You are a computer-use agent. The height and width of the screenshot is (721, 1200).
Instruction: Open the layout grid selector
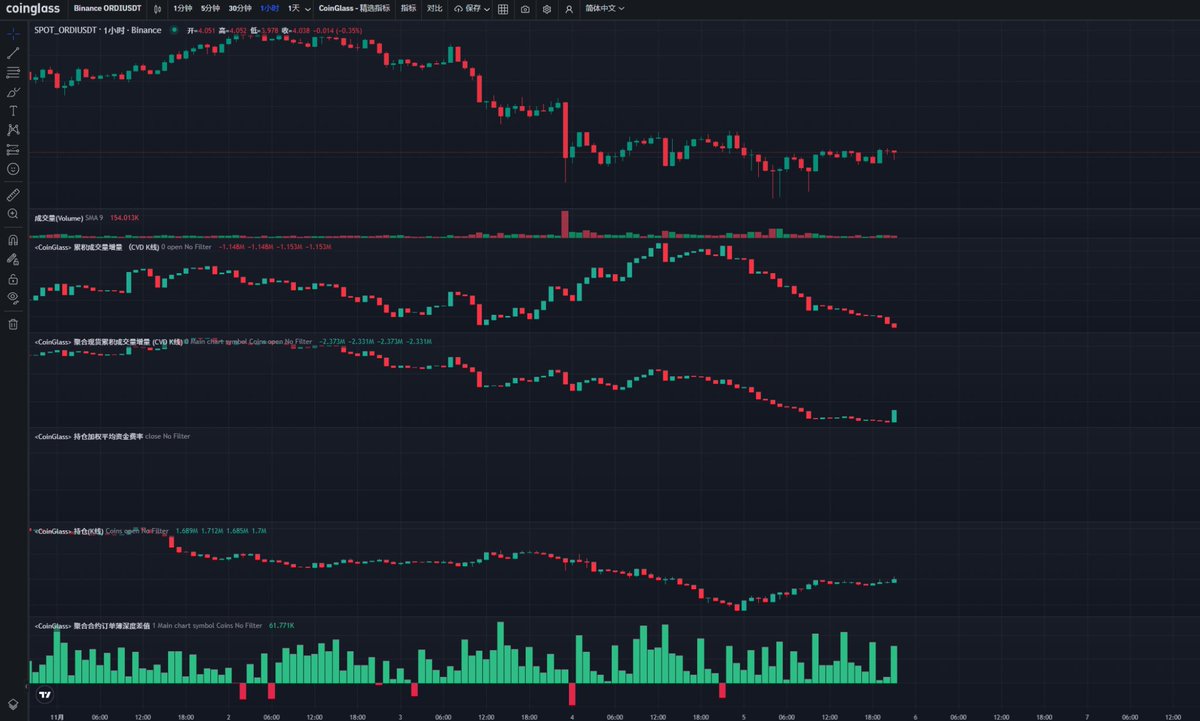click(x=502, y=8)
